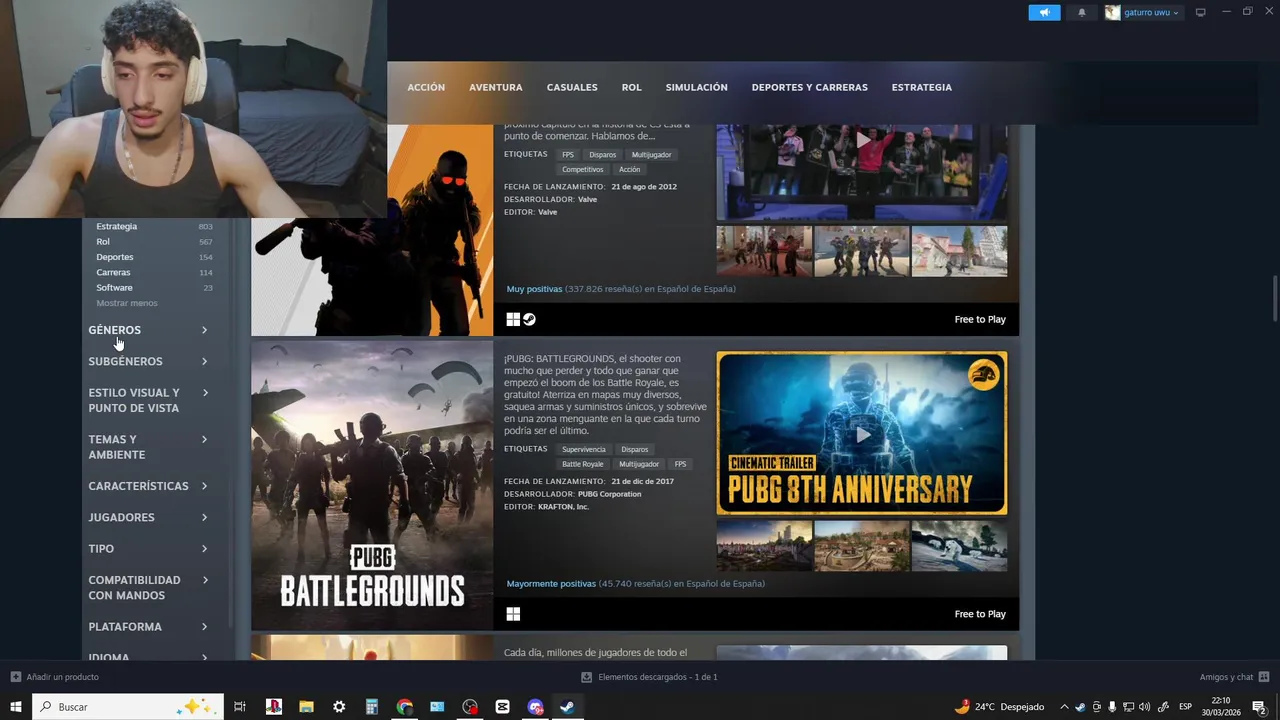Select the Carreras tag filter
Viewport: 1280px width, 720px height.
click(113, 272)
